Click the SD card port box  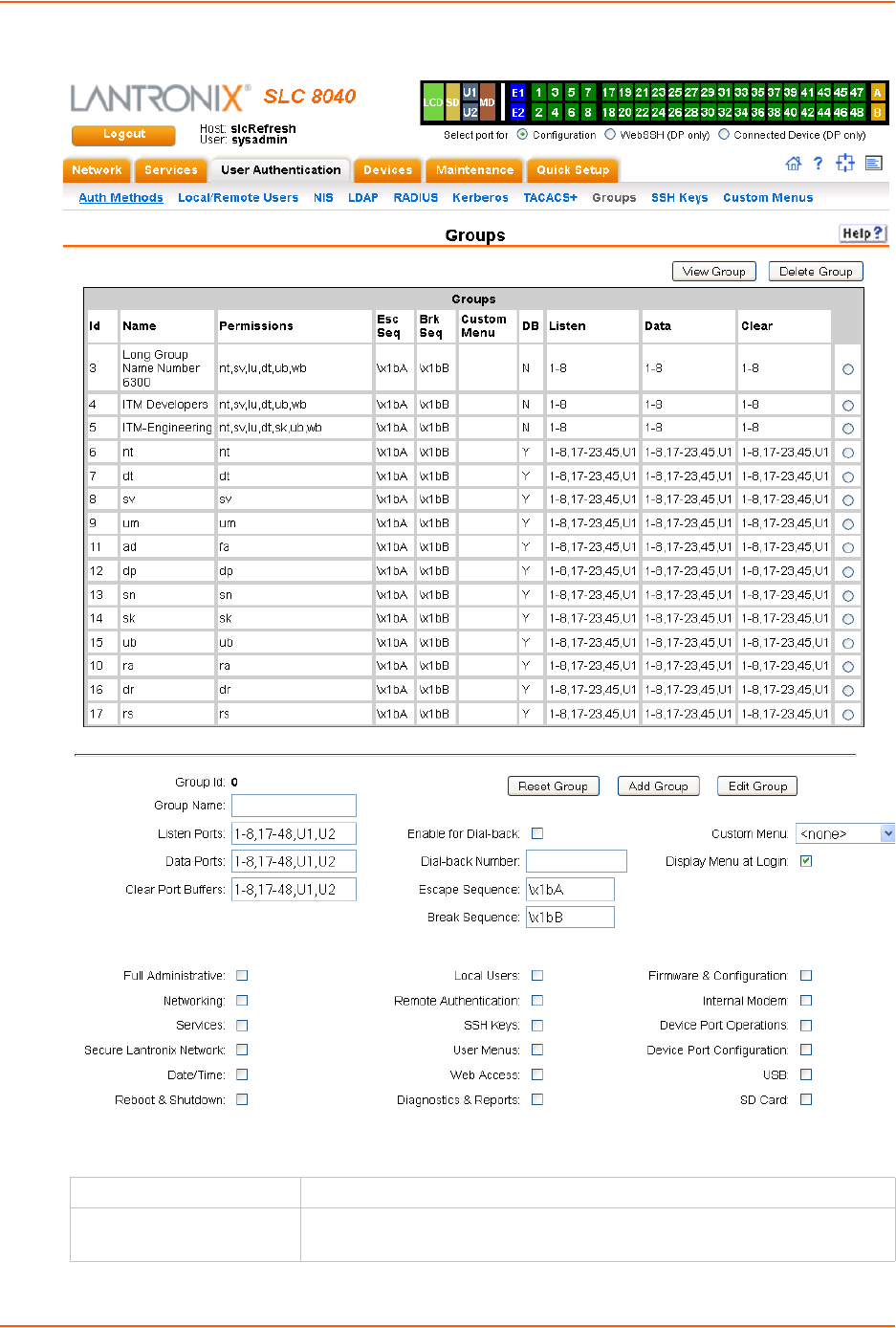pyautogui.click(x=452, y=102)
